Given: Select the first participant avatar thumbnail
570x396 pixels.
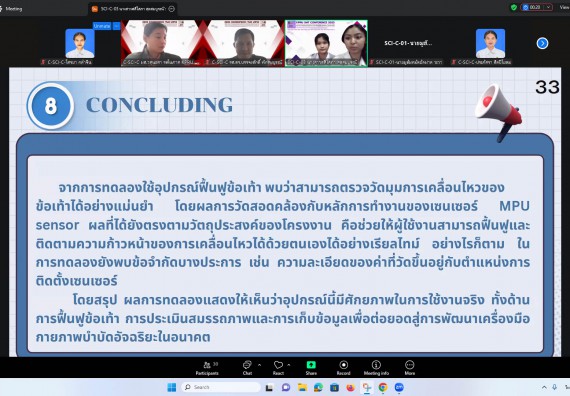Looking at the screenshot, I should pyautogui.click(x=80, y=44).
